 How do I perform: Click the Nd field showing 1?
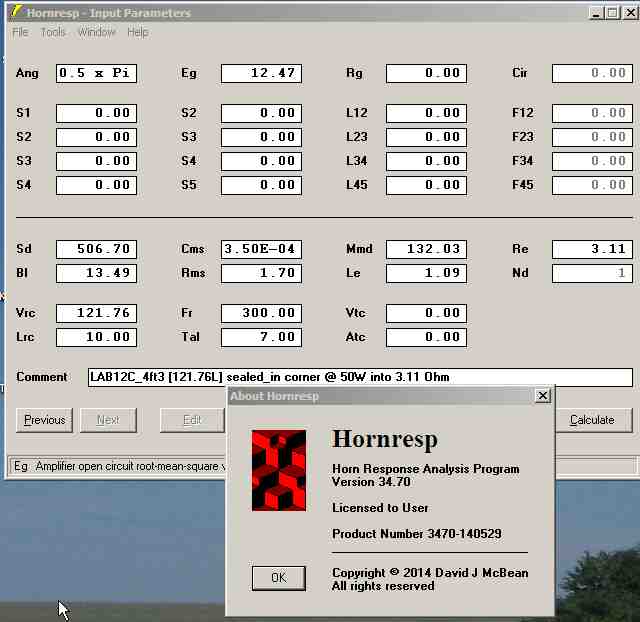click(x=592, y=273)
